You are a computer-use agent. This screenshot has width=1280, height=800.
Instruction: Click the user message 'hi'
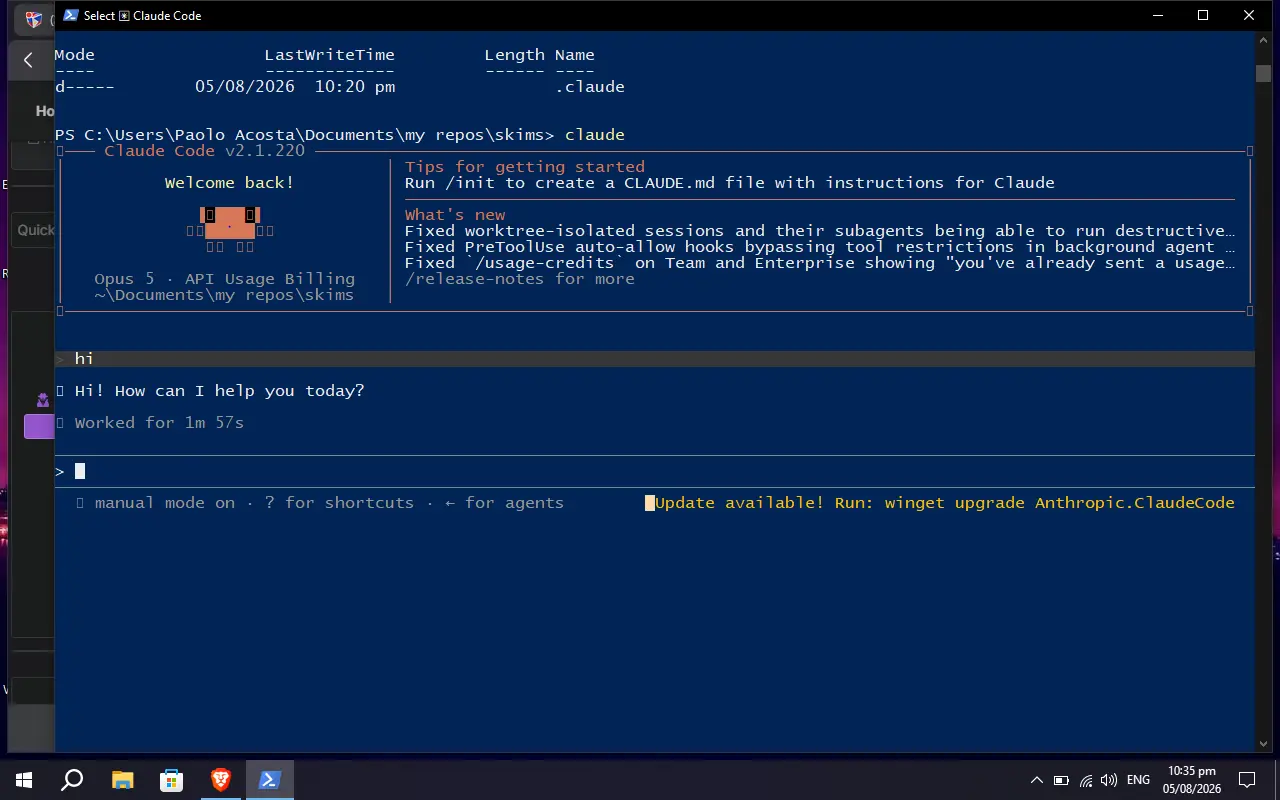click(84, 359)
